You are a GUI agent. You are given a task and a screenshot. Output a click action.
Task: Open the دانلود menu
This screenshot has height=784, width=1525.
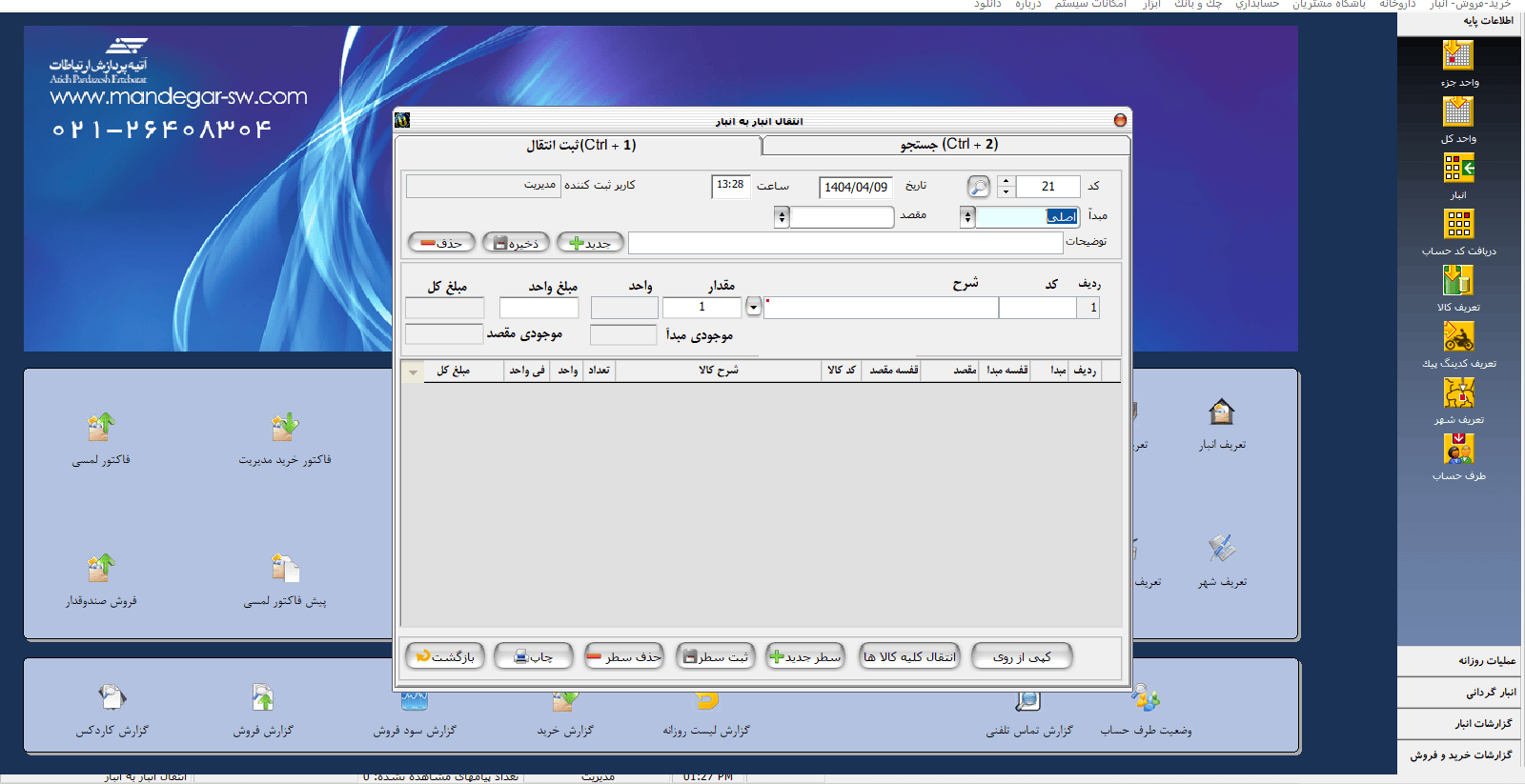(x=987, y=5)
